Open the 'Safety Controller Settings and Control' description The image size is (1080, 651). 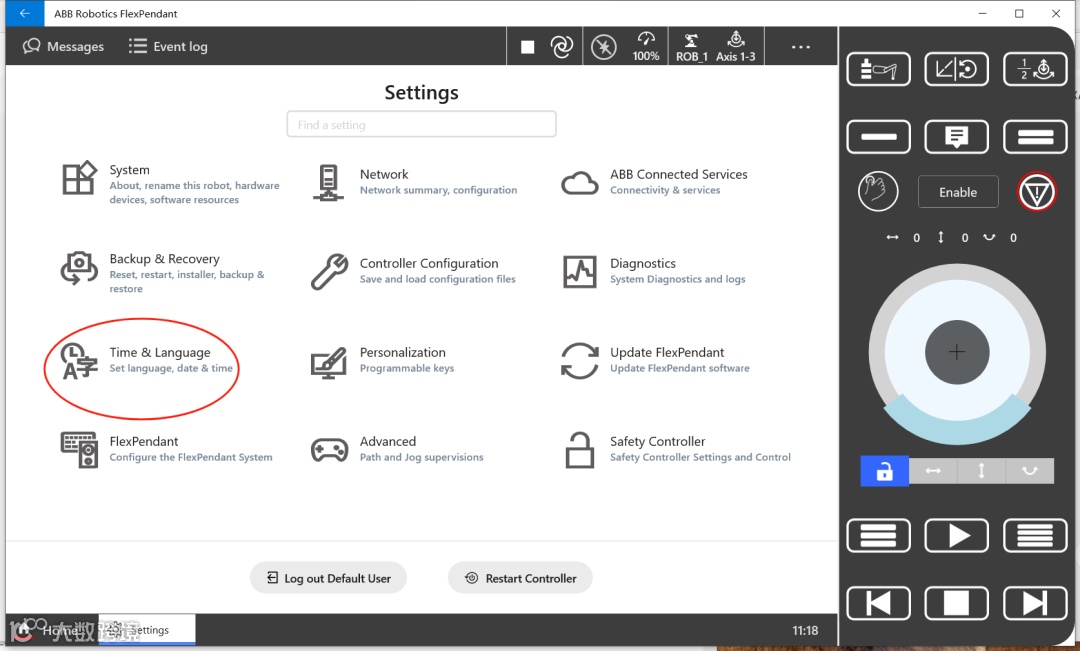(x=700, y=457)
